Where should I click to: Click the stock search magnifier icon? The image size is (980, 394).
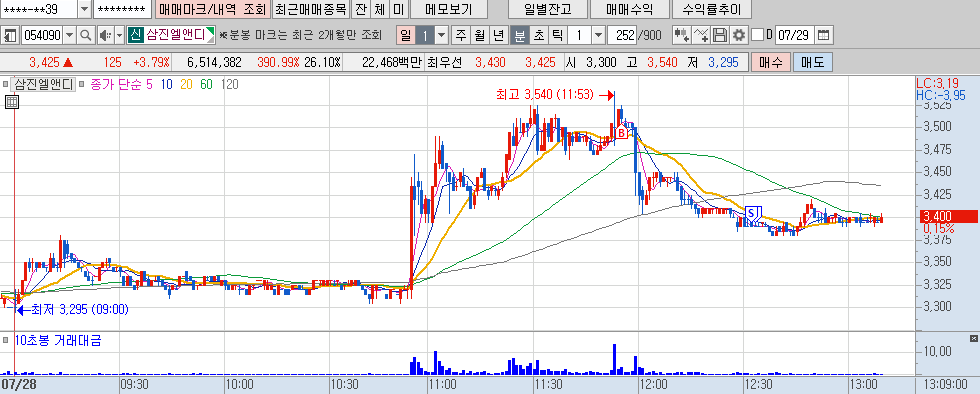pos(86,35)
